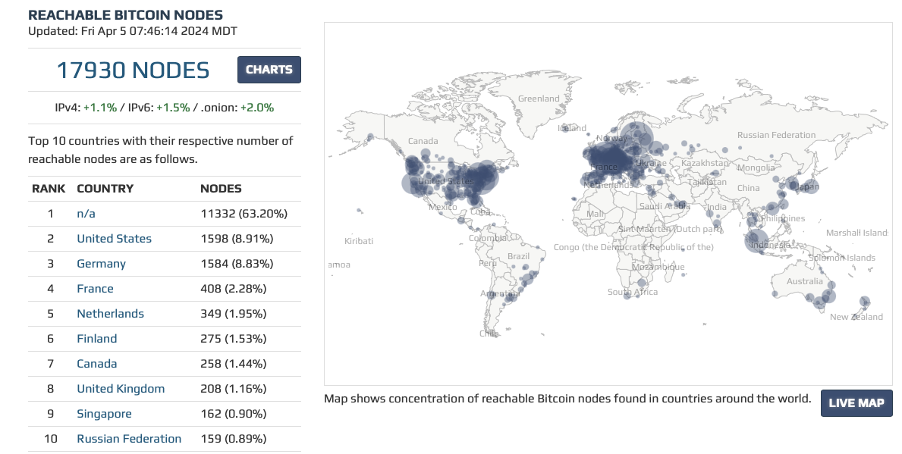Open the CHARTS button
This screenshot has height=454, width=902.
point(269,70)
